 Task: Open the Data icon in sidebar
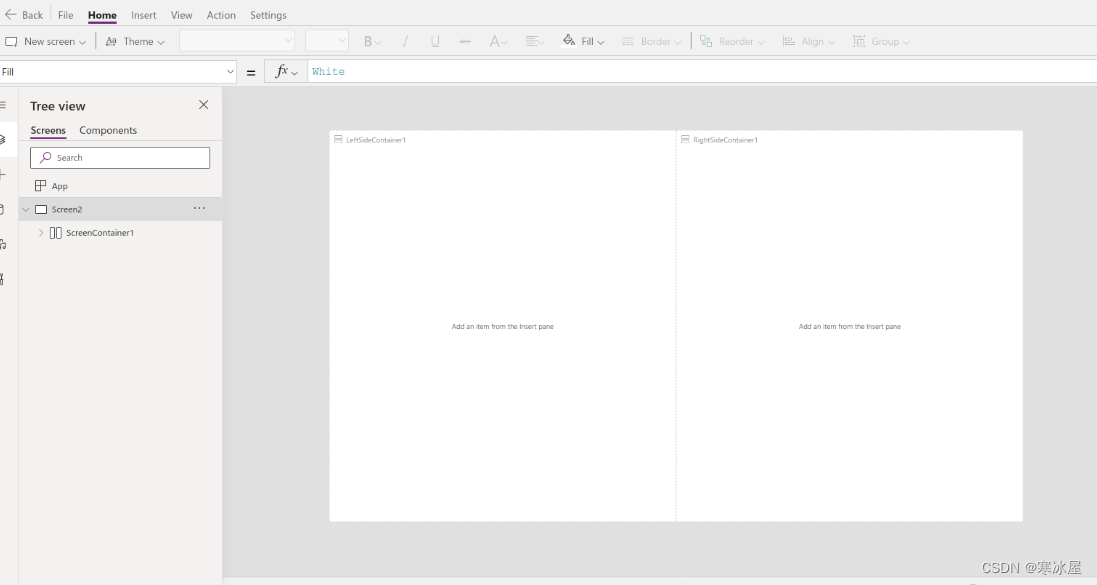(3, 209)
